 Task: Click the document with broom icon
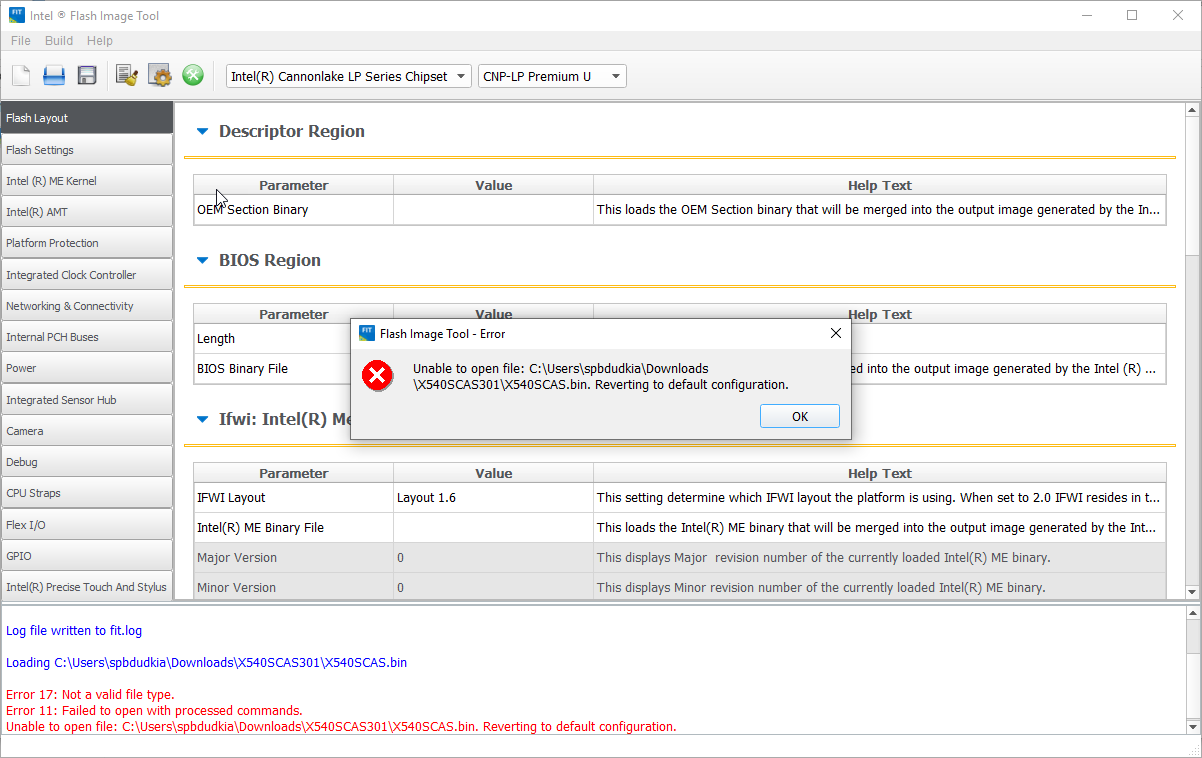(x=127, y=76)
